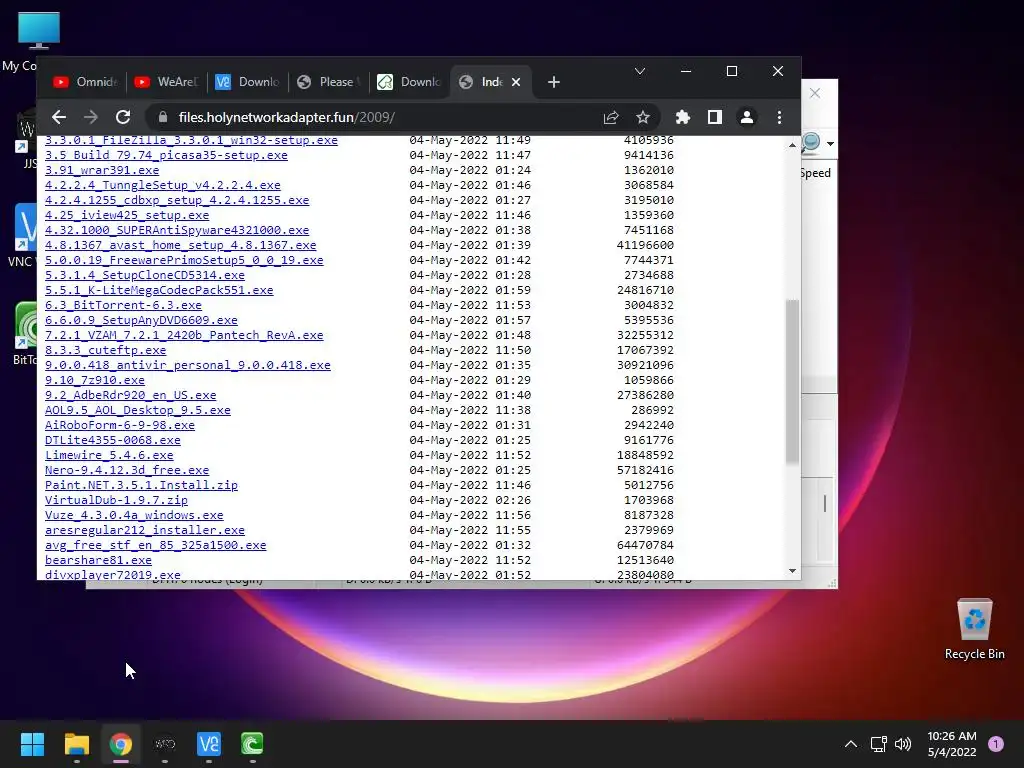1024x768 pixels.
Task: Click SetupAnyDVD6609.exe link
Action: coord(141,321)
